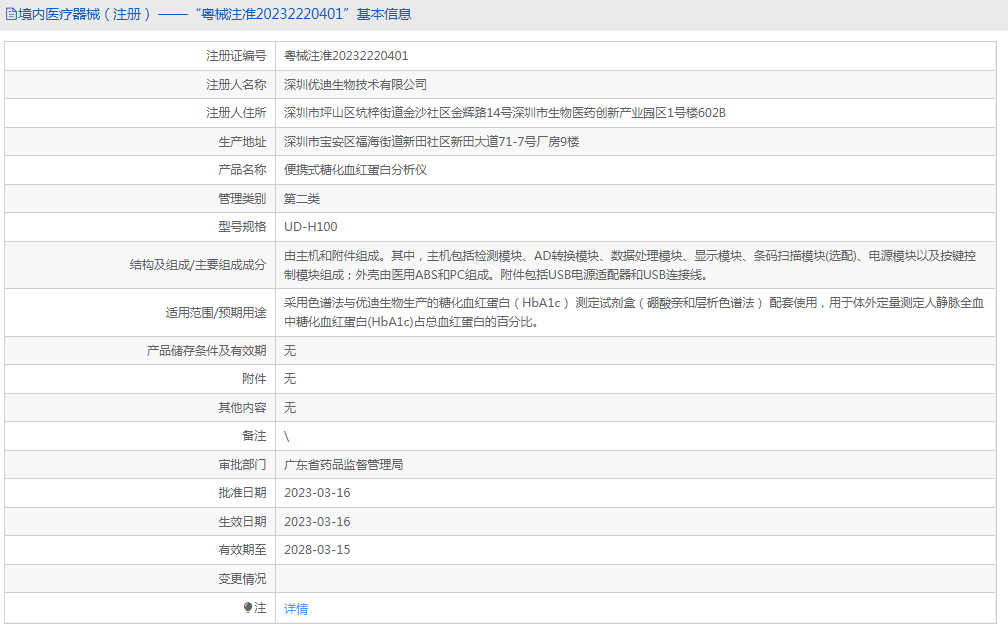
Task: Click the 结构及组成/主要组成成分 label
Action: coord(198,265)
